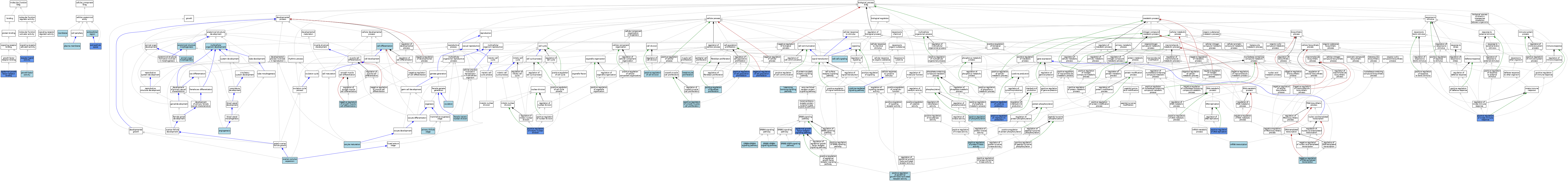The width and height of the screenshot is (1568, 181).
Task: Click the growth node
Action: pyautogui.click(x=189, y=18)
